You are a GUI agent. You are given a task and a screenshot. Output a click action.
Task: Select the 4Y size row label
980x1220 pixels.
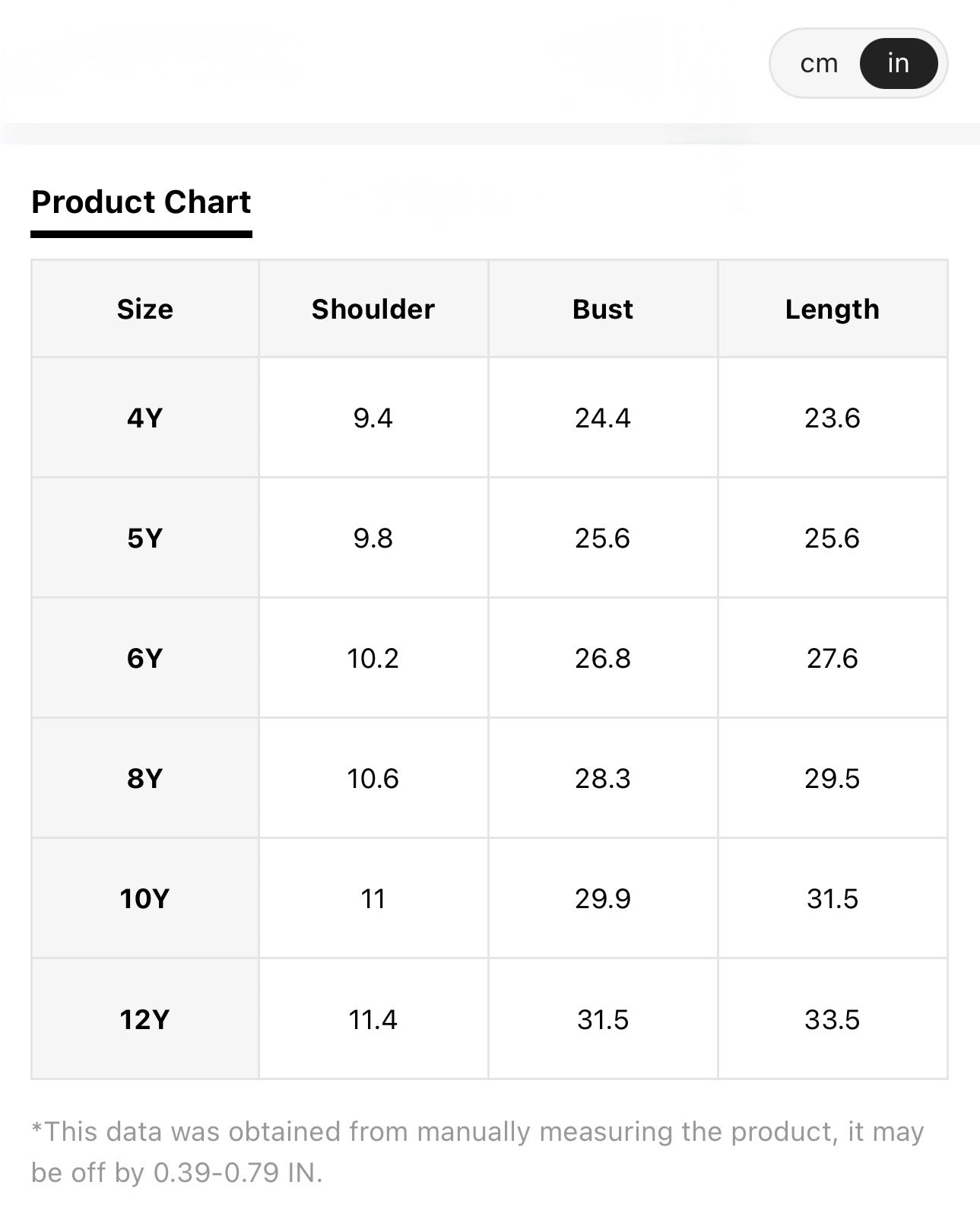coord(145,418)
